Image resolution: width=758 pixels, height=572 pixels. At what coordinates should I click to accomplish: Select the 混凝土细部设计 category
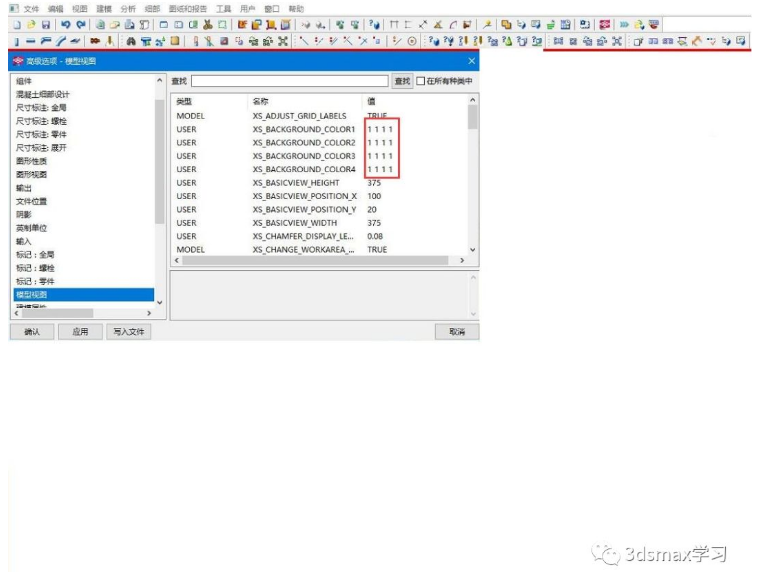[43, 94]
